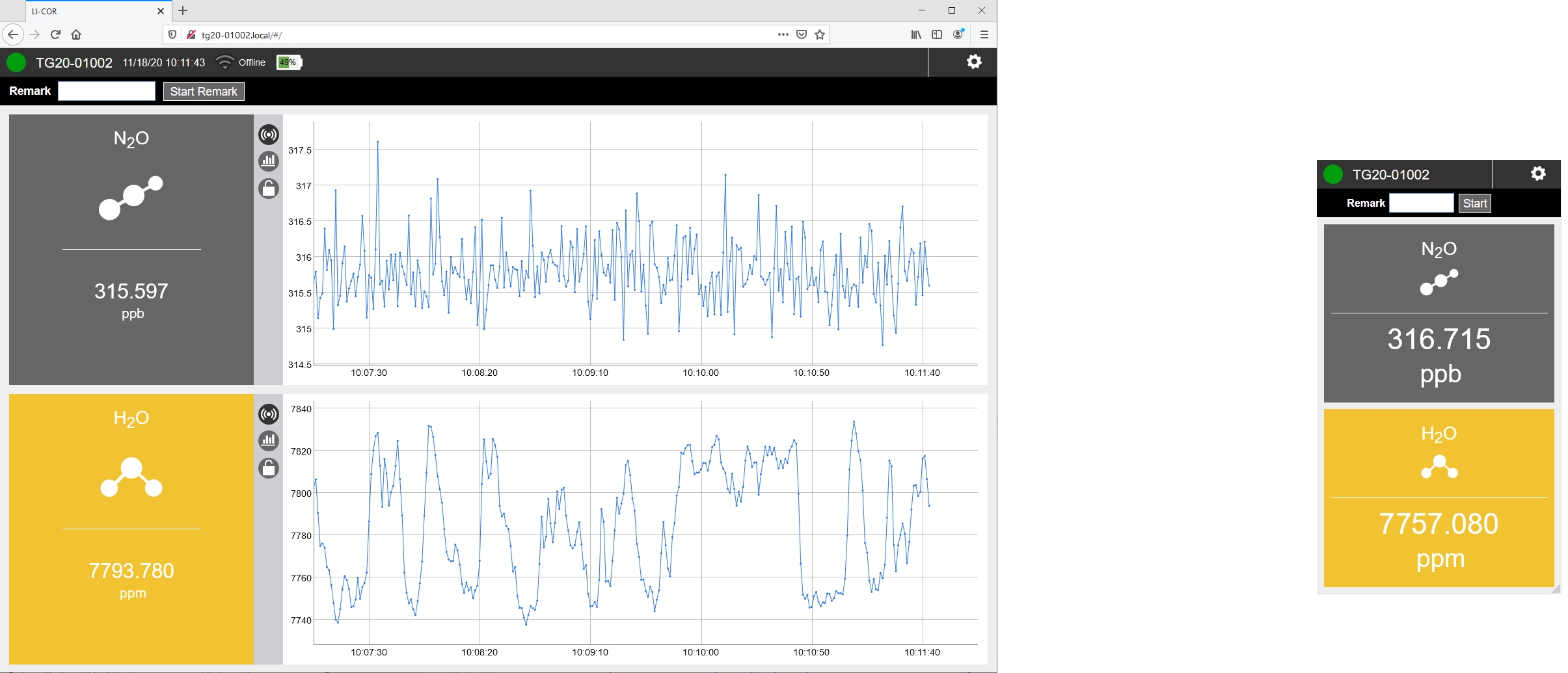1568x673 pixels.
Task: Toggle live streaming on the H2O graph
Action: click(269, 414)
